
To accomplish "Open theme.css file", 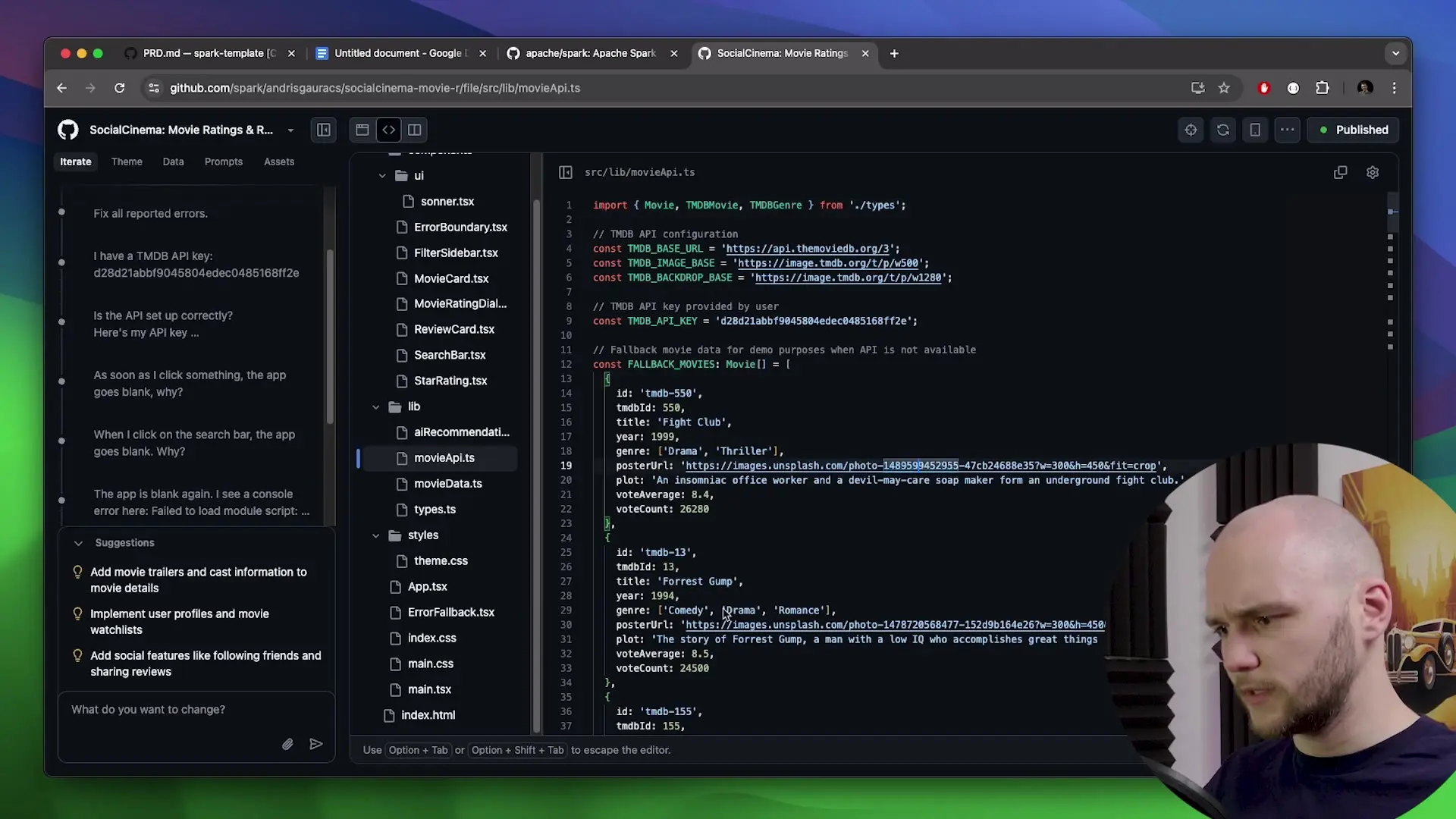I will point(441,561).
